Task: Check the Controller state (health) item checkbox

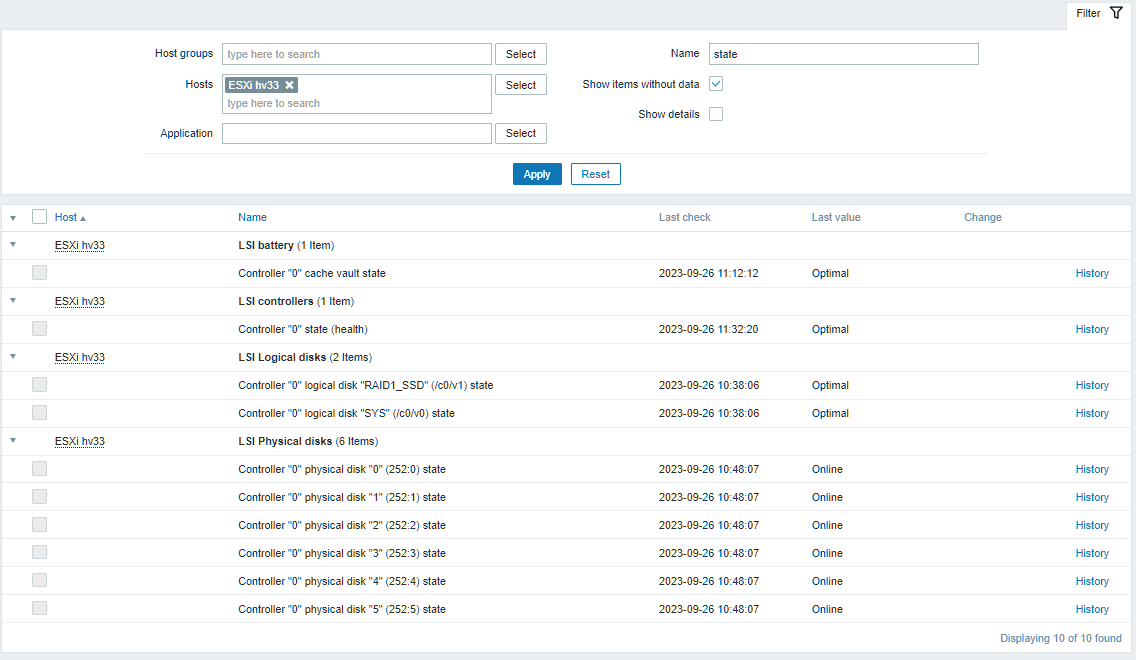Action: pyautogui.click(x=40, y=329)
